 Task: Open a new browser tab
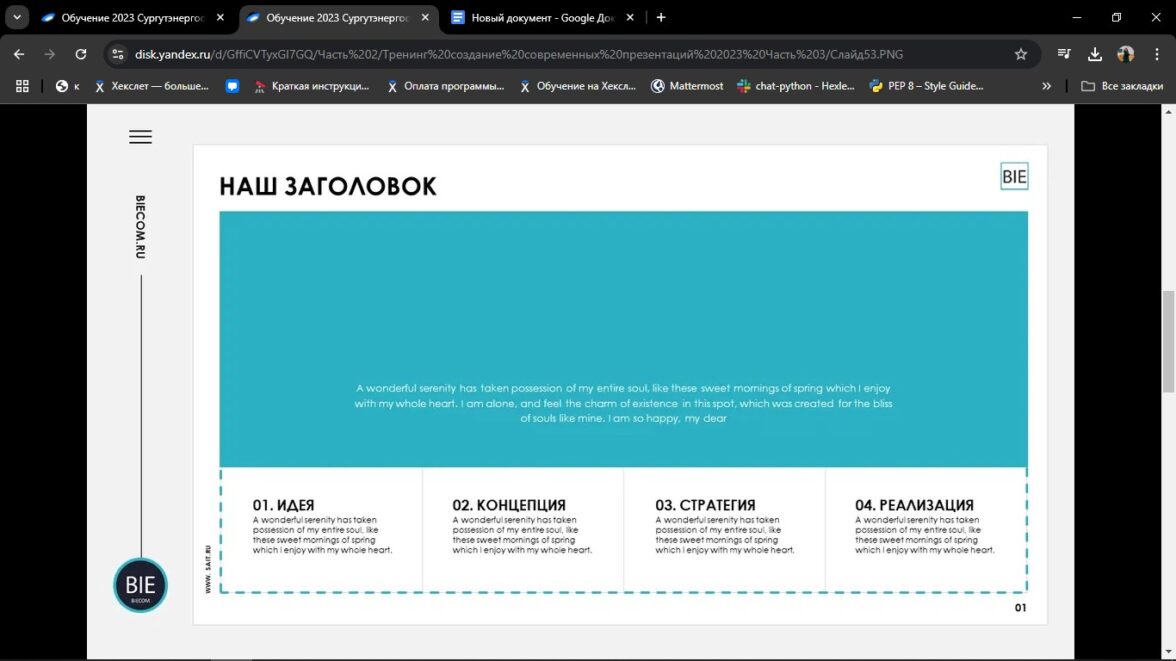[661, 17]
